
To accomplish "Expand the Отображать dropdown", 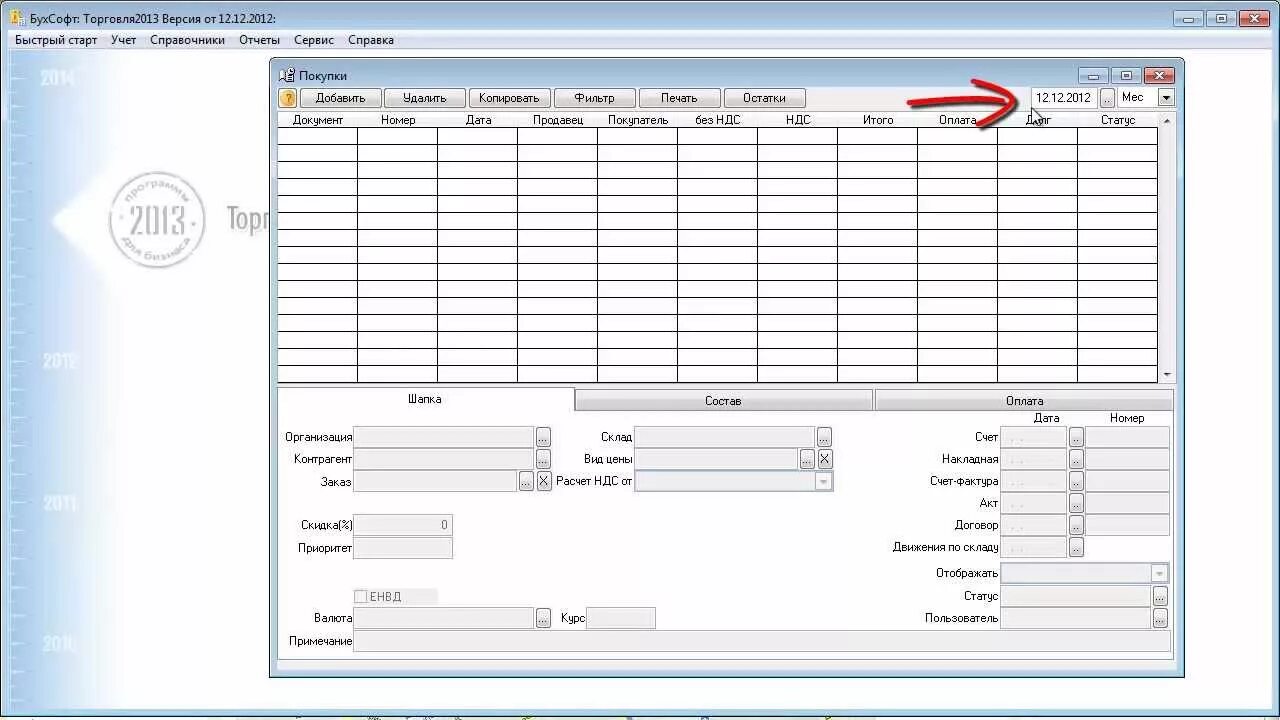I will click(1159, 574).
